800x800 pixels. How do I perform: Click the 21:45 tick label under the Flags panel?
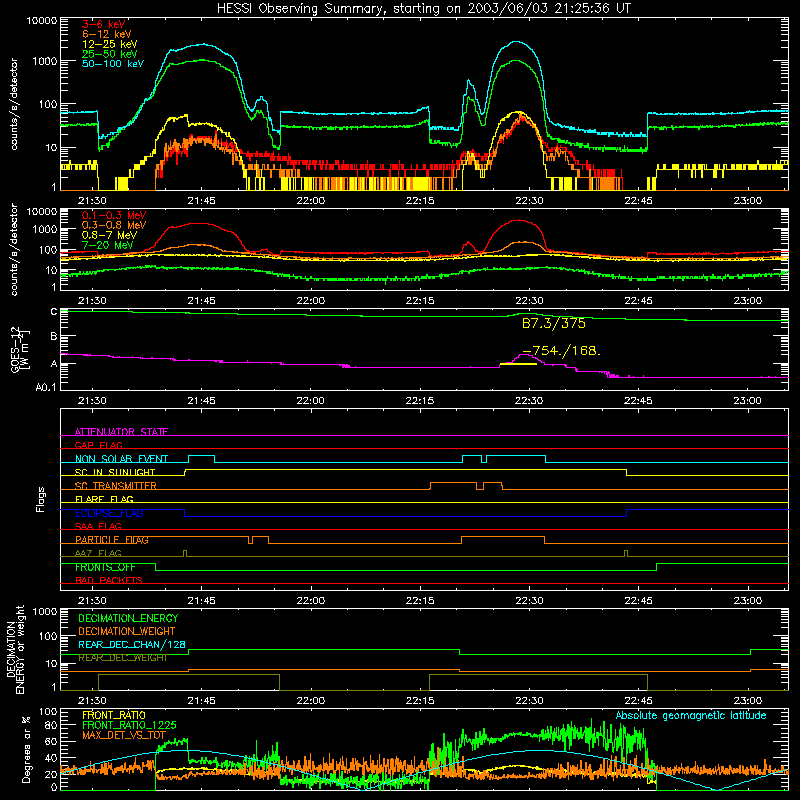pyautogui.click(x=201, y=601)
